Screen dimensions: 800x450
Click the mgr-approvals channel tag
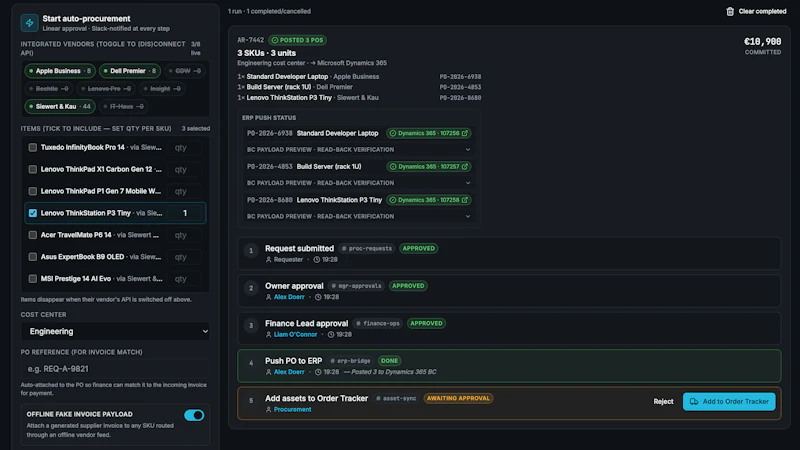coord(356,286)
